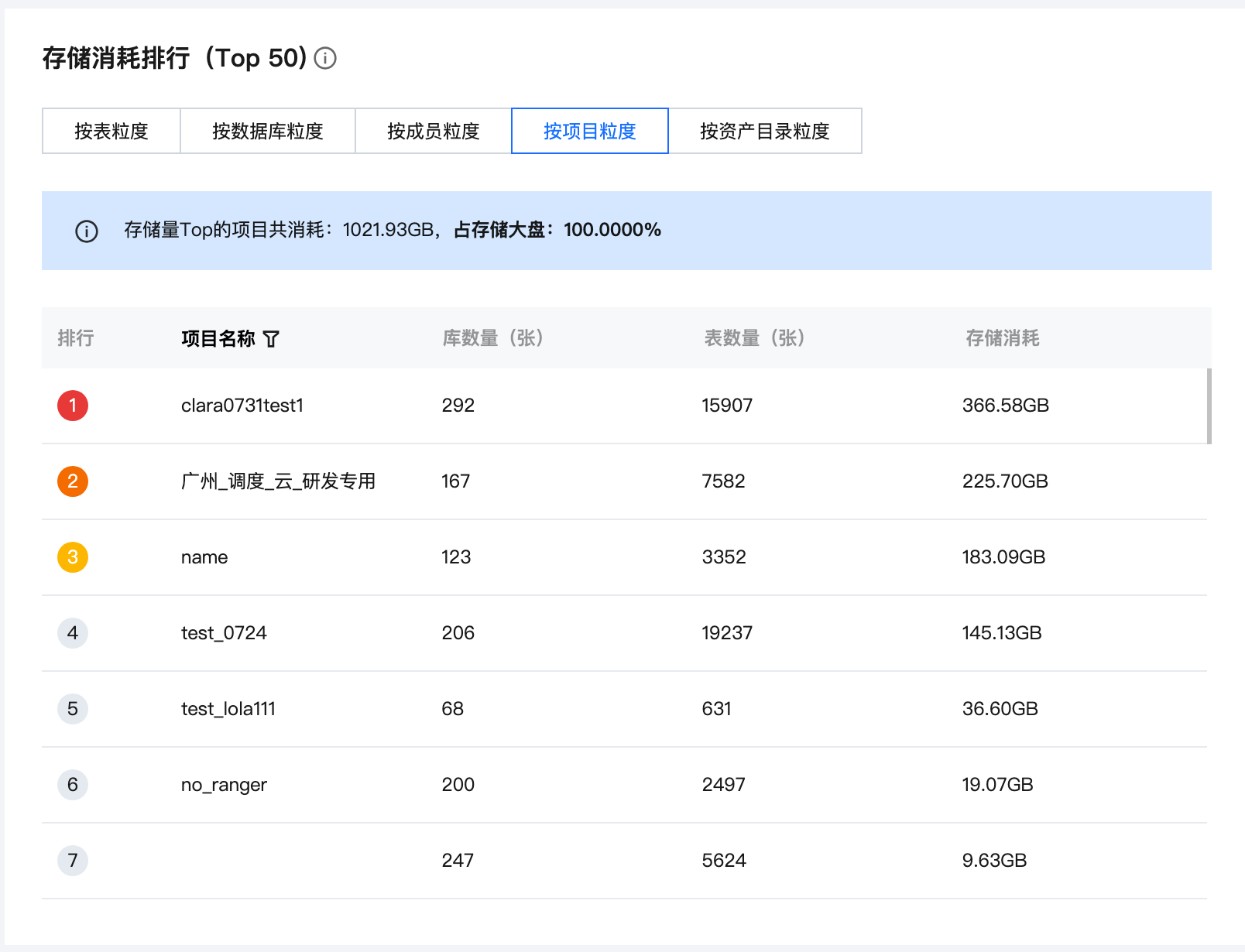The width and height of the screenshot is (1245, 952).
Task: Click the yellow rank 3 badge
Action: coord(73,557)
